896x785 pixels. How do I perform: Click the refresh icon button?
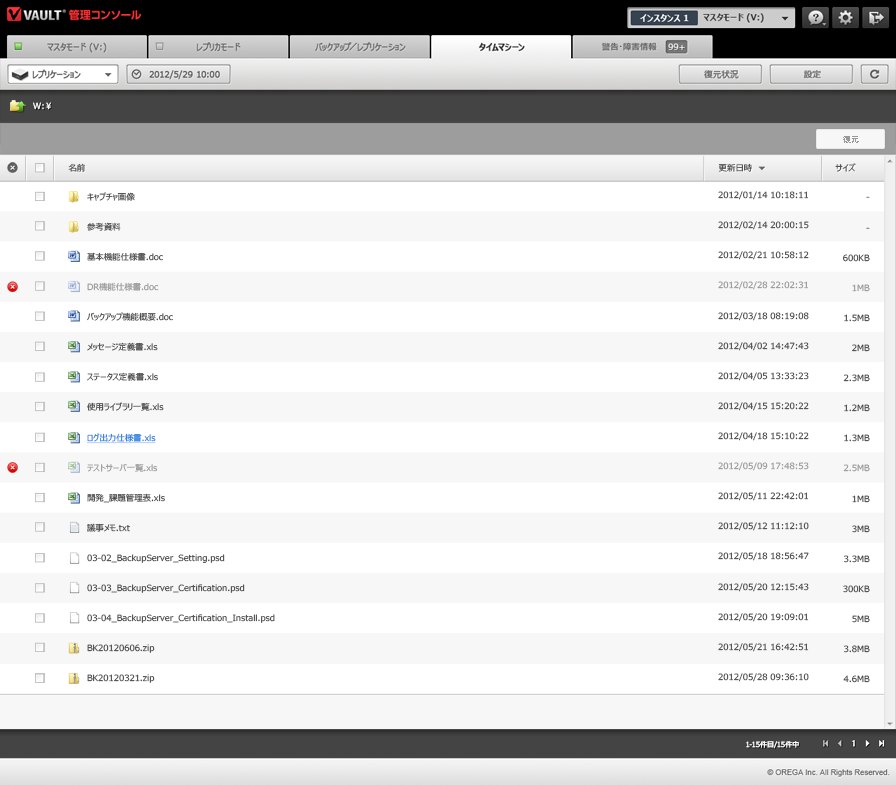874,74
